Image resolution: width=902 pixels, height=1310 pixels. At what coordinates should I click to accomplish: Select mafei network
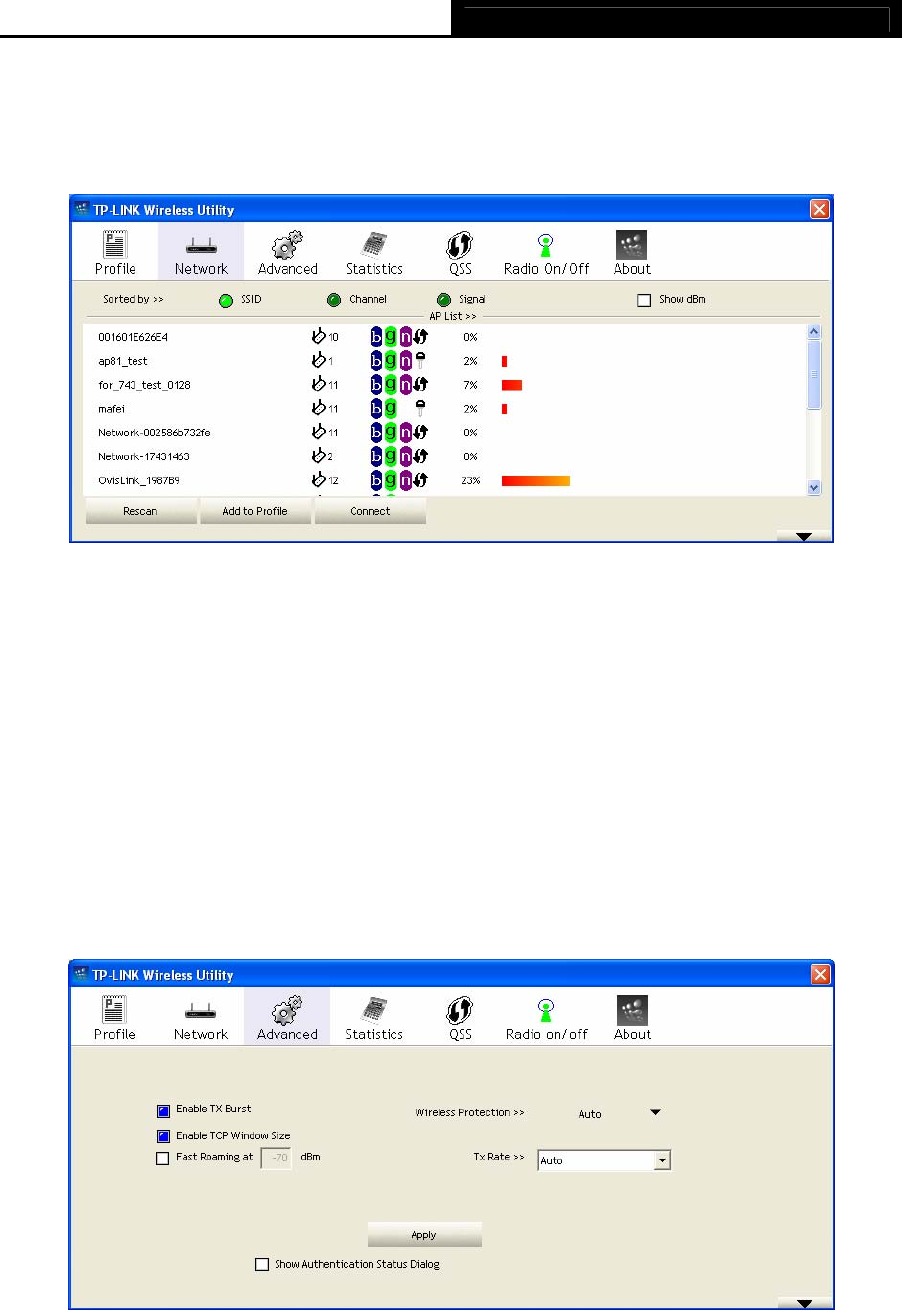coord(445,409)
